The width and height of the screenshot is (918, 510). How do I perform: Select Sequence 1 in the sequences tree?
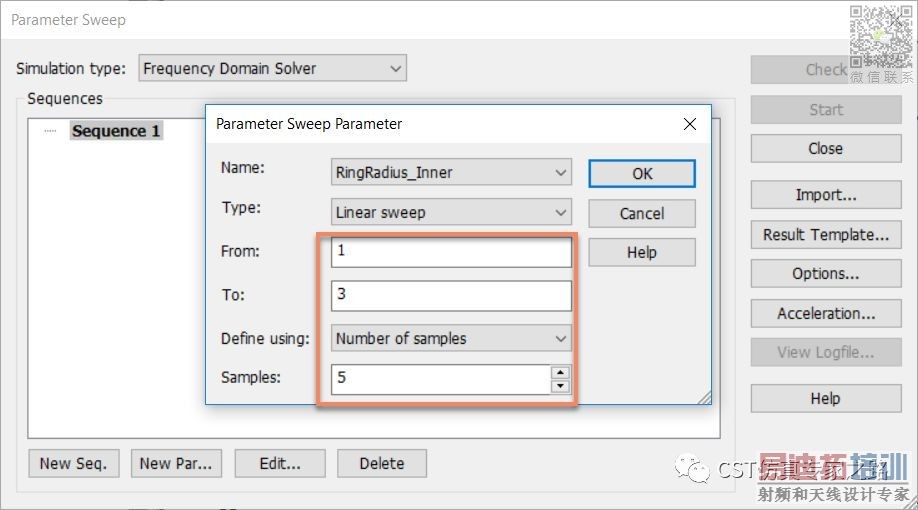pos(116,131)
